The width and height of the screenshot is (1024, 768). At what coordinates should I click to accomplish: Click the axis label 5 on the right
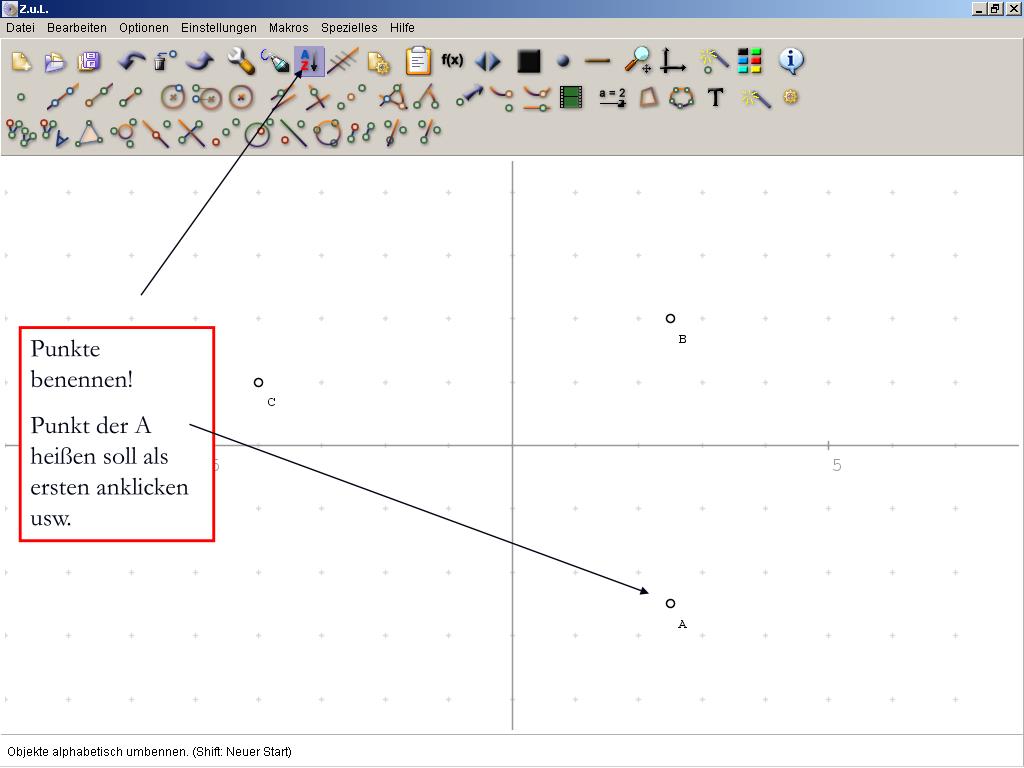(x=837, y=465)
